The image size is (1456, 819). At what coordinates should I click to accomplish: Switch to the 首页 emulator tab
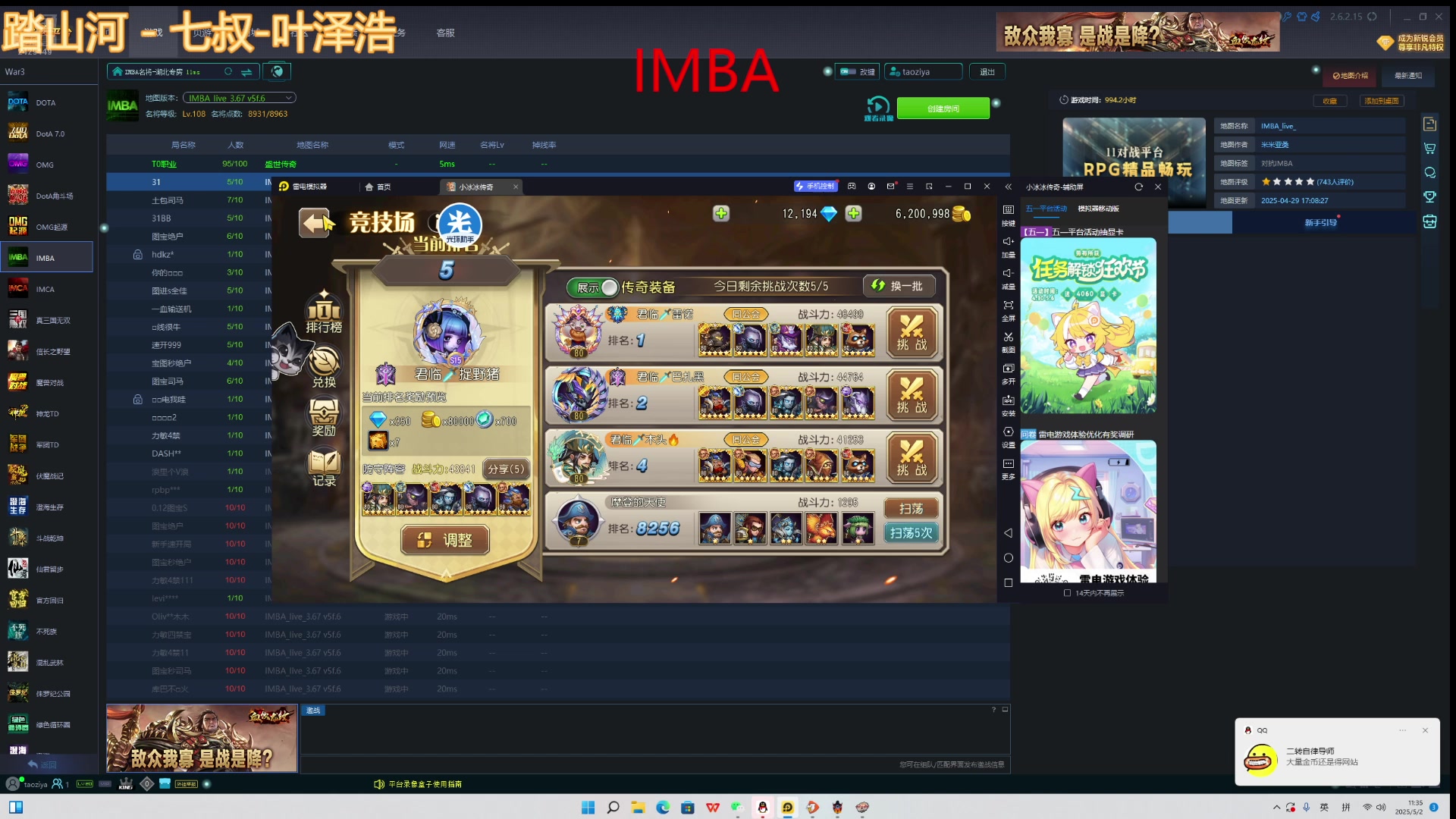tap(378, 187)
